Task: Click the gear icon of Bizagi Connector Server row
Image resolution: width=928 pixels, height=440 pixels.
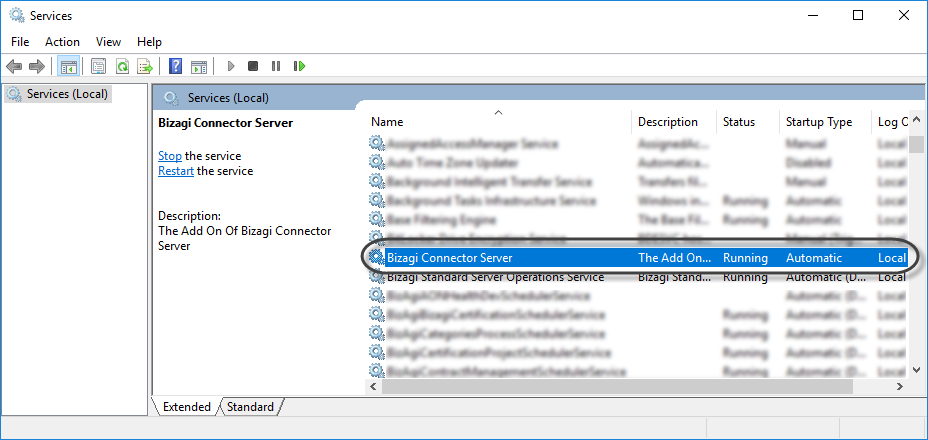Action: [376, 258]
